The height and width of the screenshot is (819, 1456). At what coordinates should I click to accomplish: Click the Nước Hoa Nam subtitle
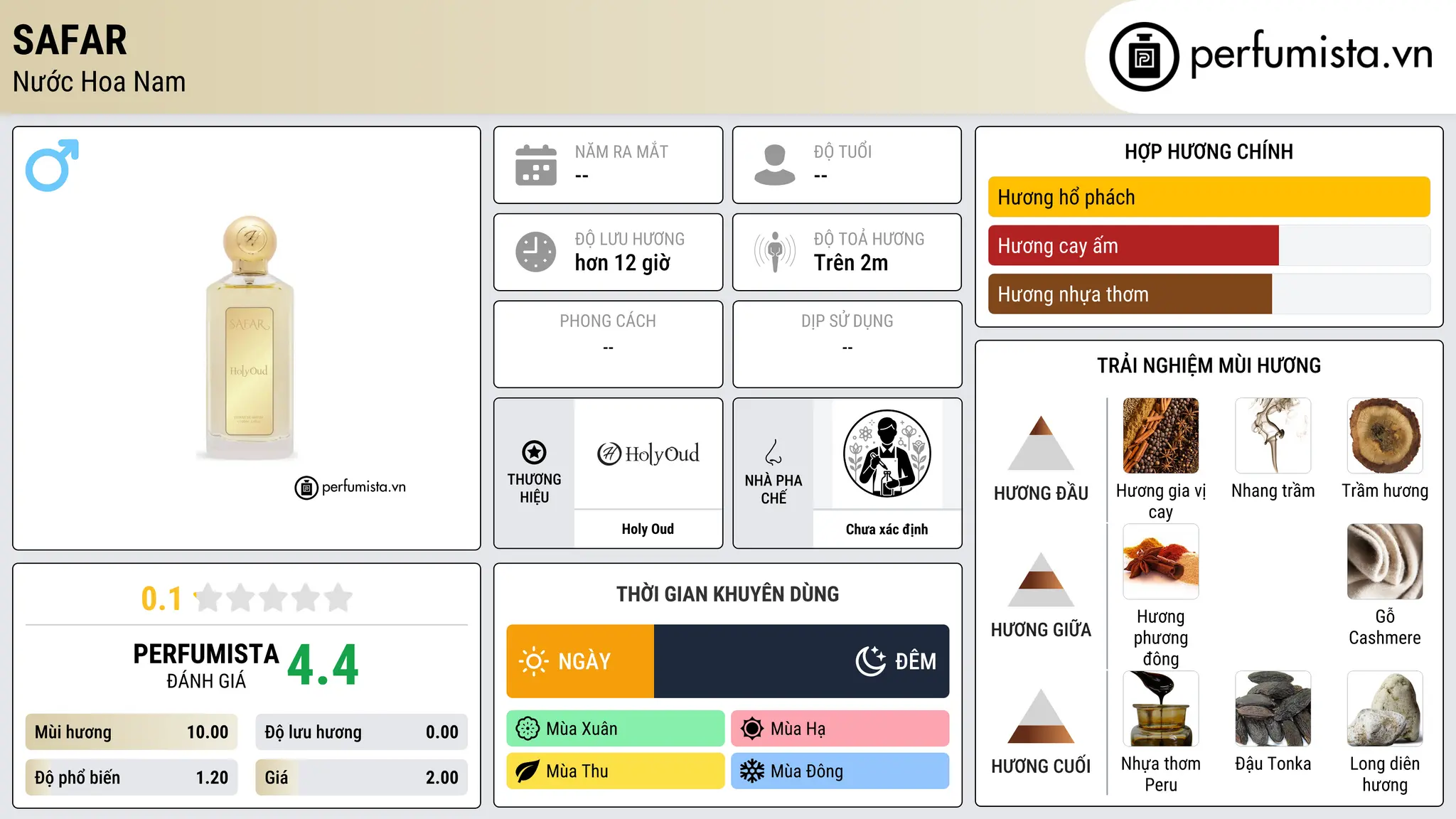click(99, 82)
